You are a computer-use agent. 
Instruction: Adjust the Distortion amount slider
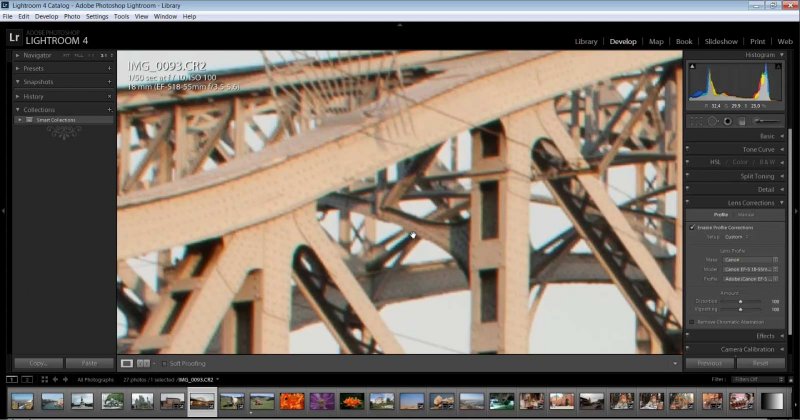(x=740, y=300)
